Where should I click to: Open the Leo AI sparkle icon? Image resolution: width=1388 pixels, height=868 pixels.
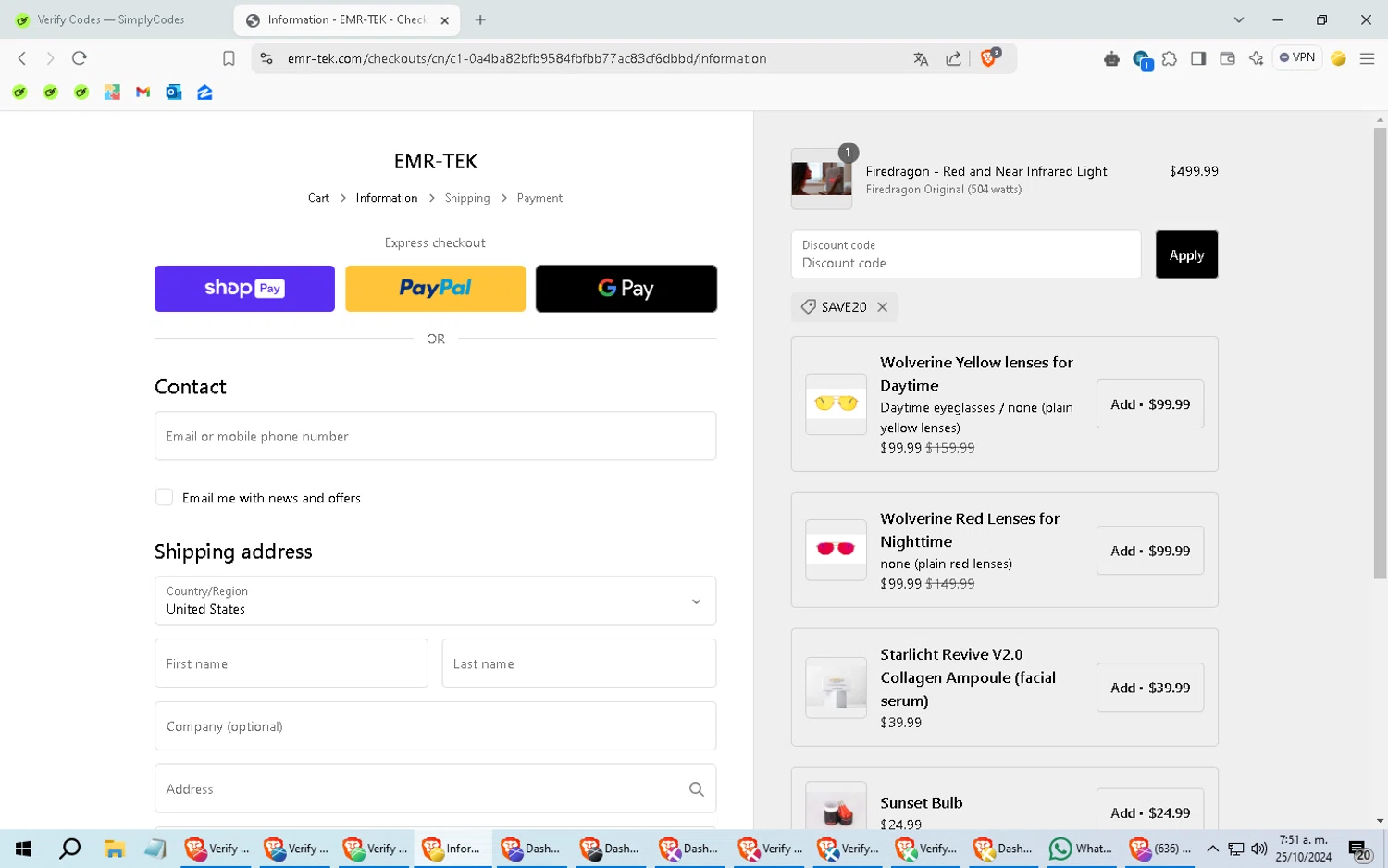pyautogui.click(x=1256, y=58)
